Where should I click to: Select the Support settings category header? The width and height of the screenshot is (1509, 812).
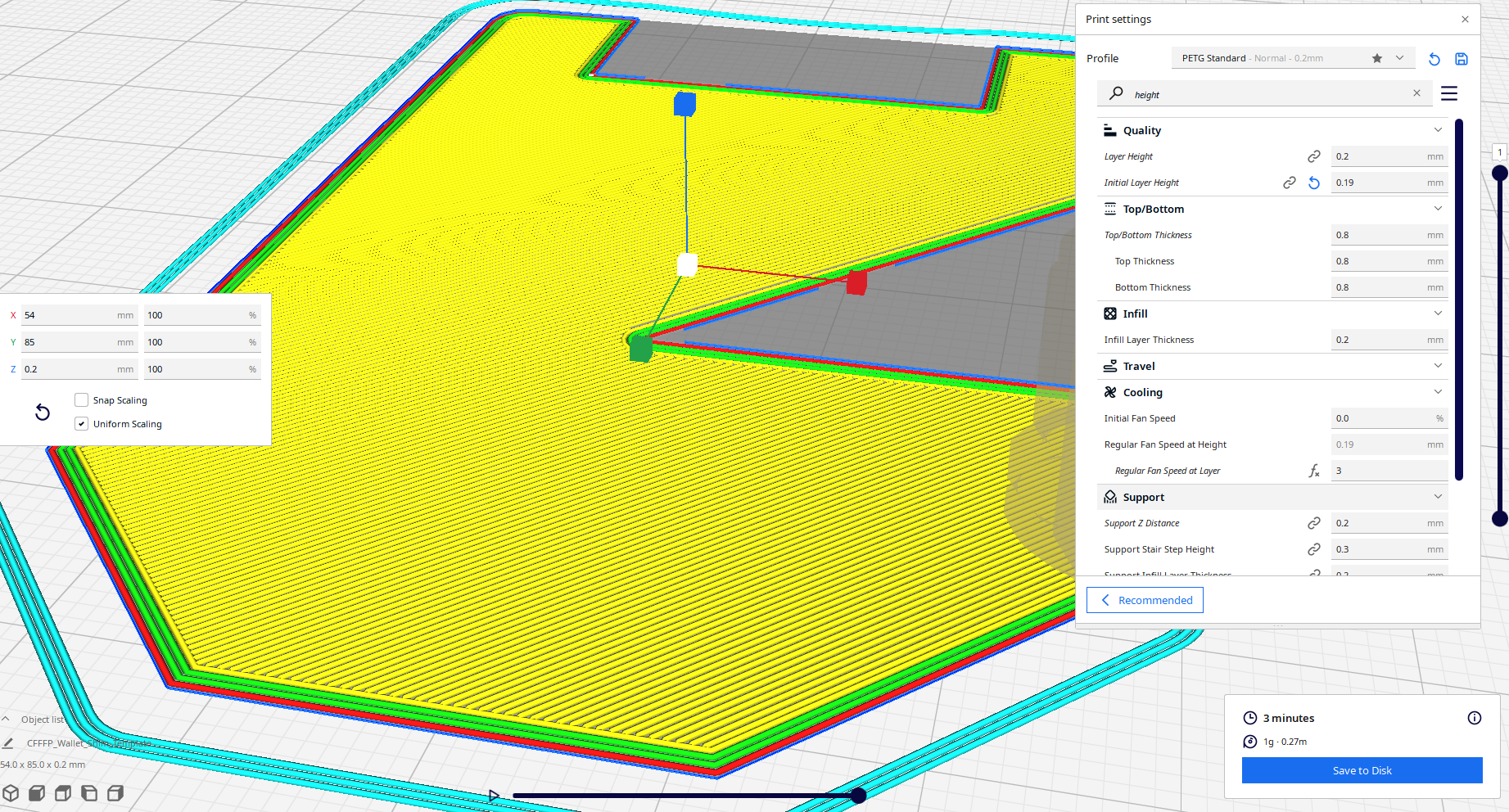(1144, 497)
